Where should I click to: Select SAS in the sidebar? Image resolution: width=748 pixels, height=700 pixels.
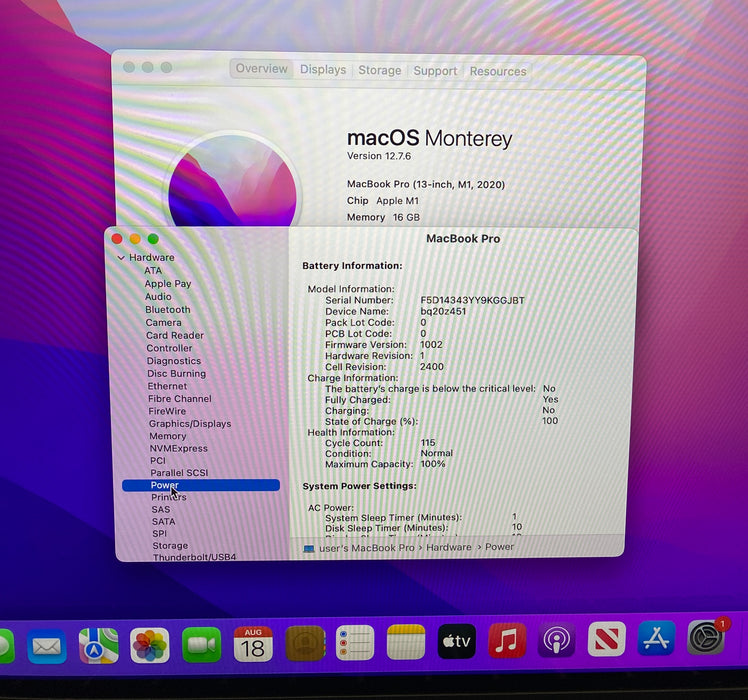(161, 509)
